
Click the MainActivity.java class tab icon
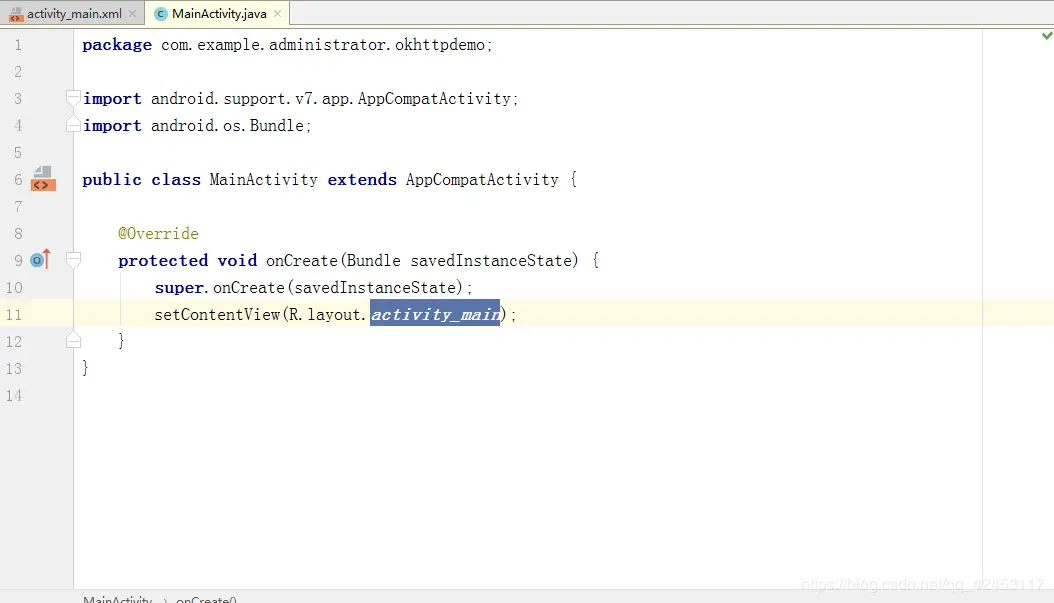click(x=161, y=14)
